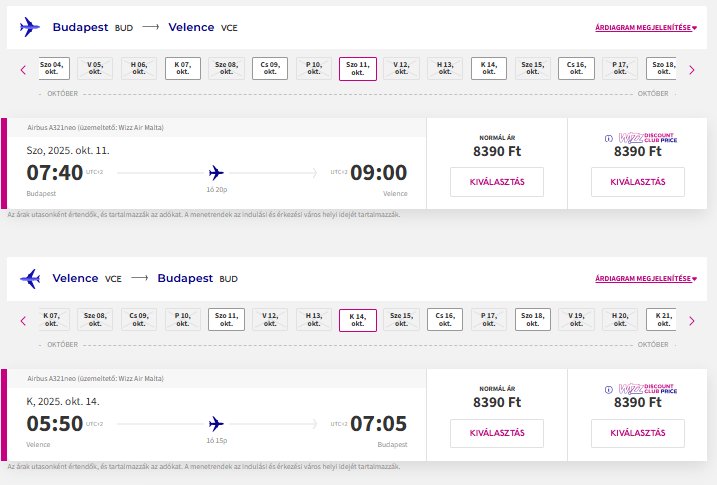
Task: Click the airplane icon beside Velence–Budapest header
Action: (x=30, y=278)
